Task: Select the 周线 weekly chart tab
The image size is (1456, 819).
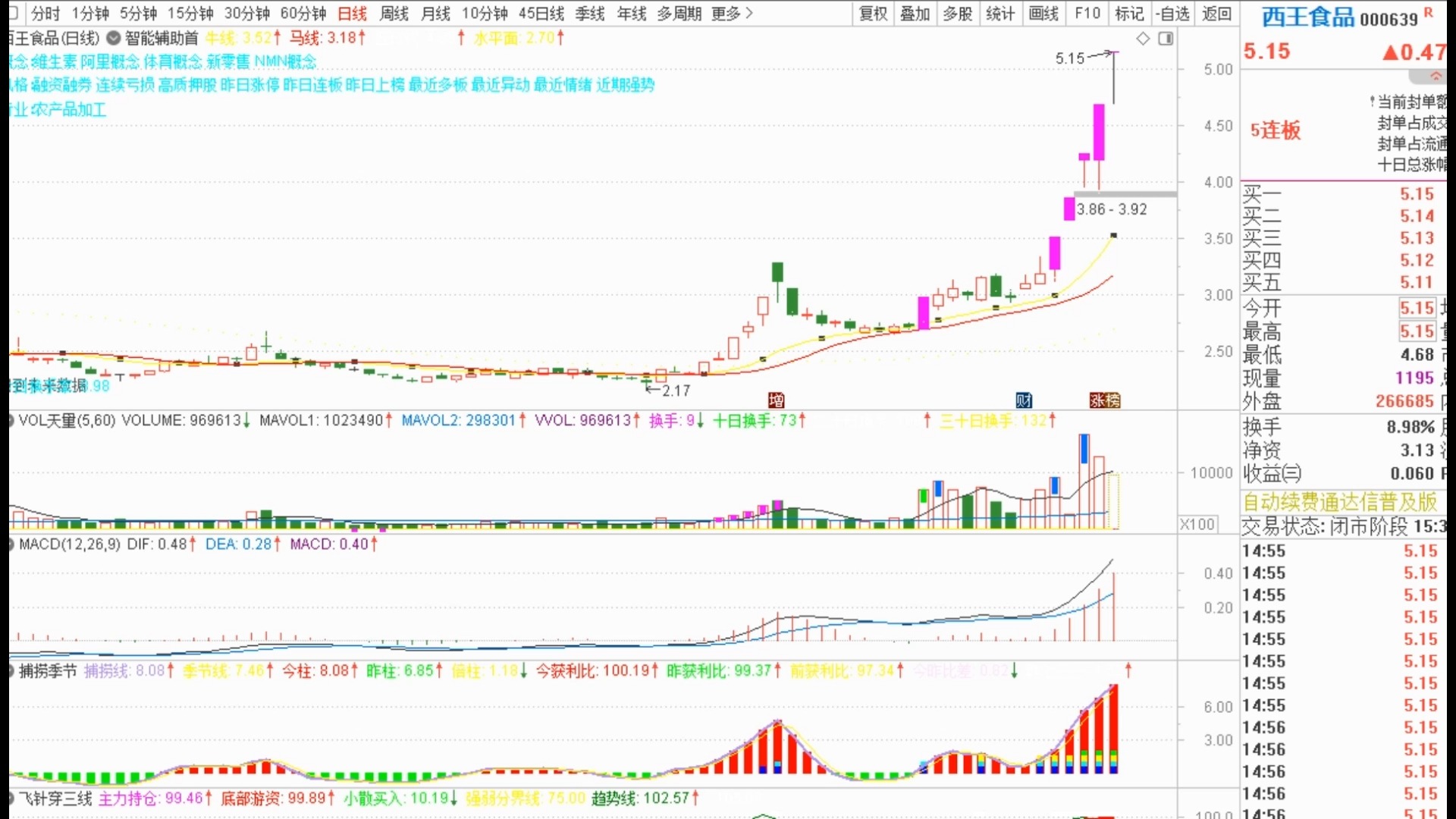Action: [x=394, y=14]
